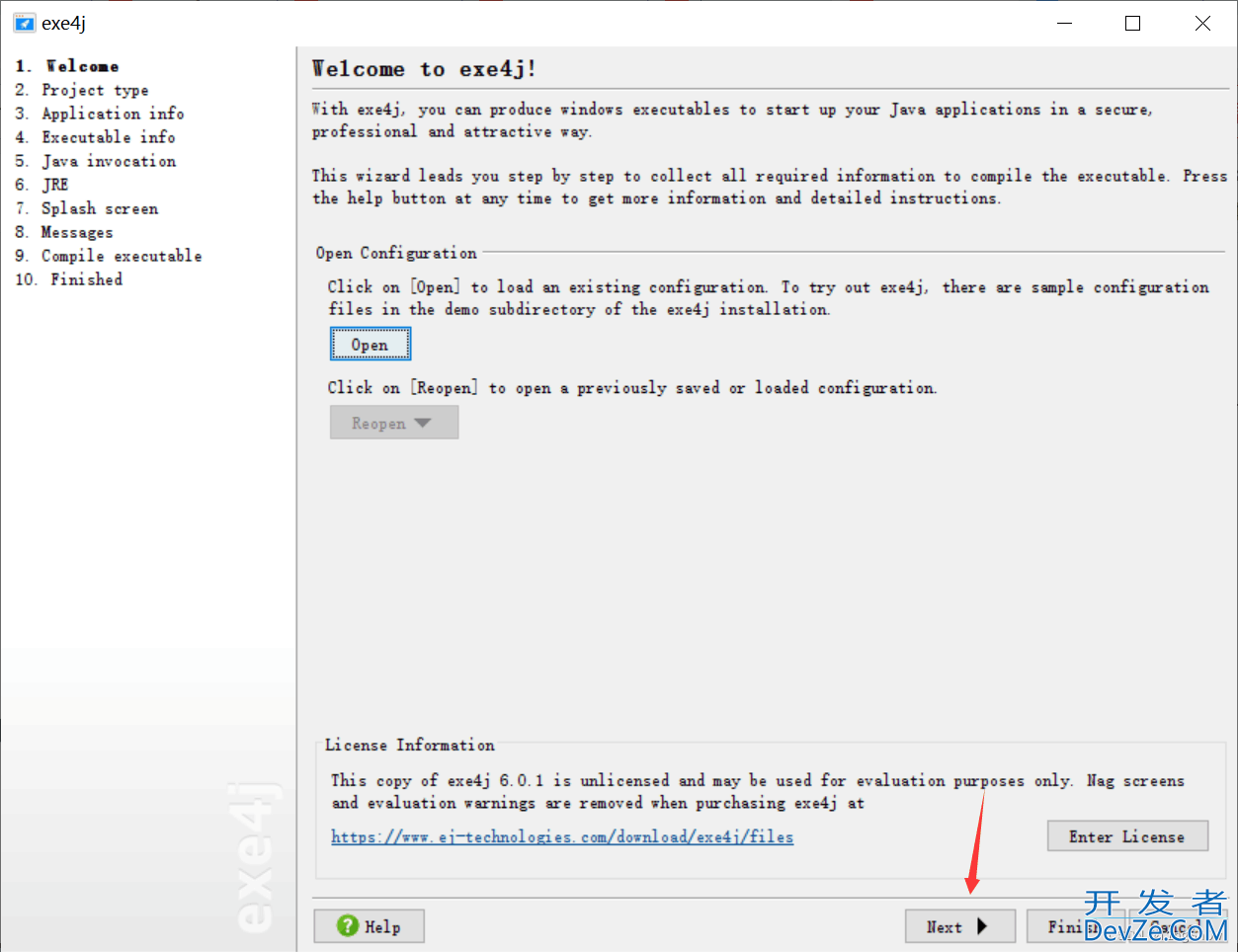This screenshot has width=1238, height=952.
Task: Click the Enter License button
Action: pos(1127,836)
